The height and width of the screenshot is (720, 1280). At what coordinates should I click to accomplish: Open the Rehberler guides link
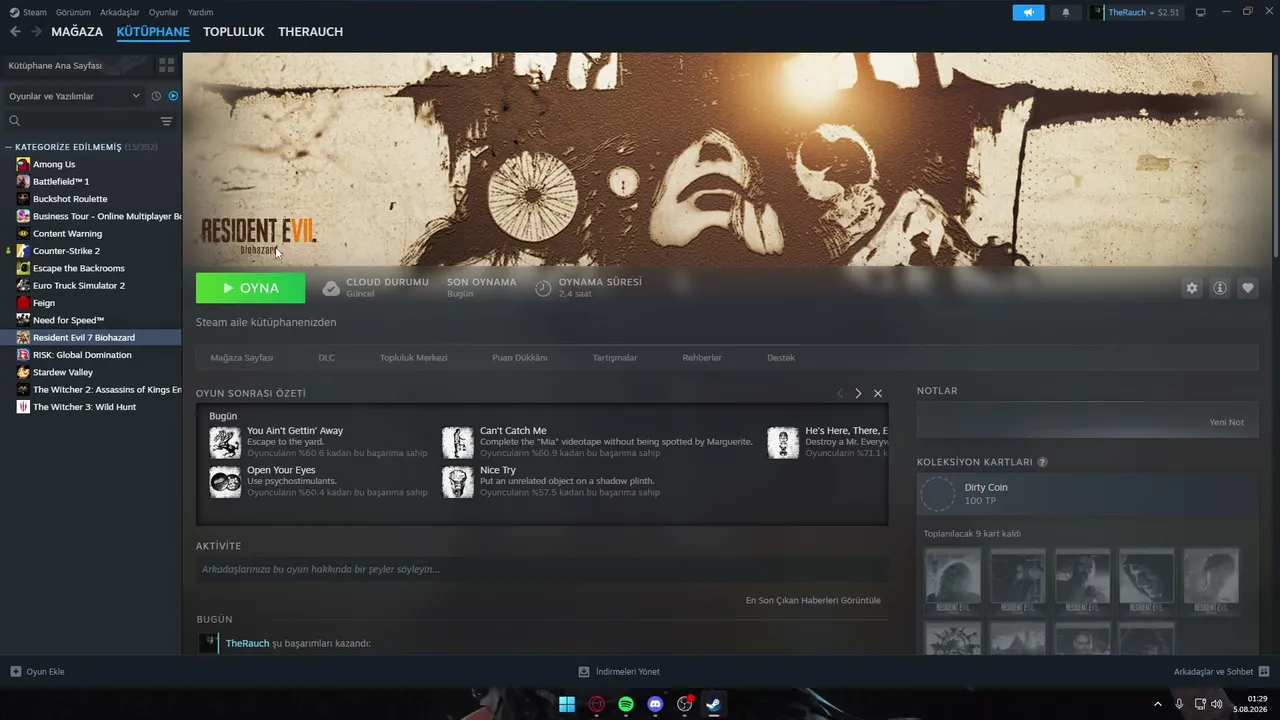(x=702, y=358)
